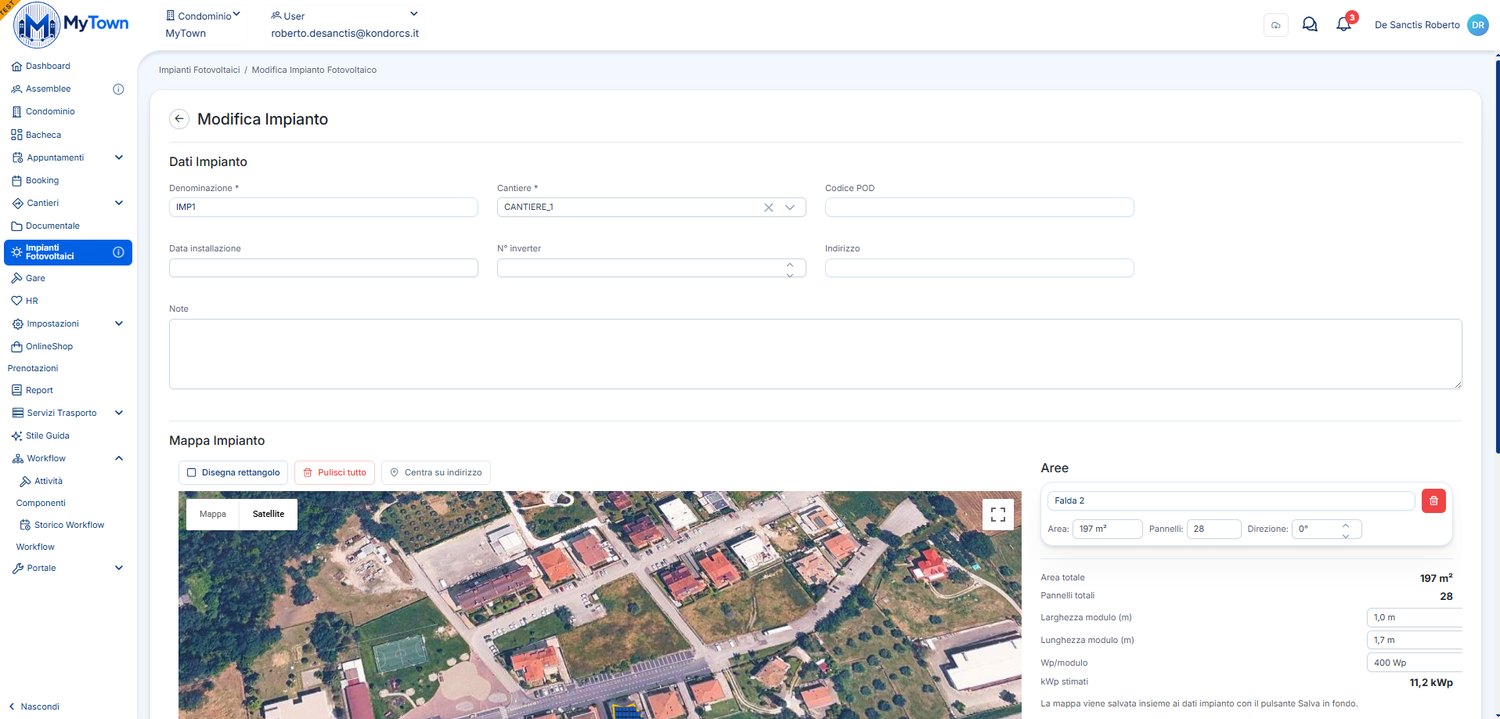Collapse the Workflow sidebar section
Image resolution: width=1500 pixels, height=719 pixels.
[119, 458]
